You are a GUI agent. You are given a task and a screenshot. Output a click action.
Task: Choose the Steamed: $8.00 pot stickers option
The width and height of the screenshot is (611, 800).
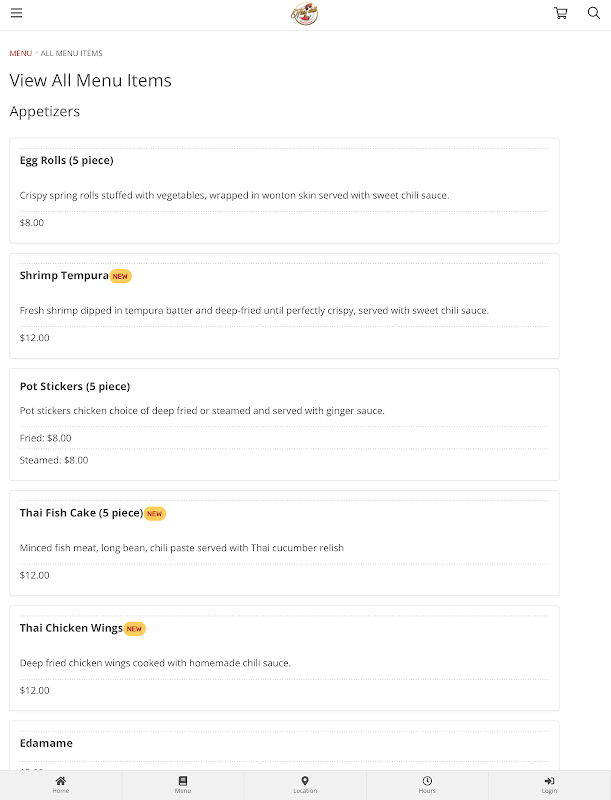[54, 460]
